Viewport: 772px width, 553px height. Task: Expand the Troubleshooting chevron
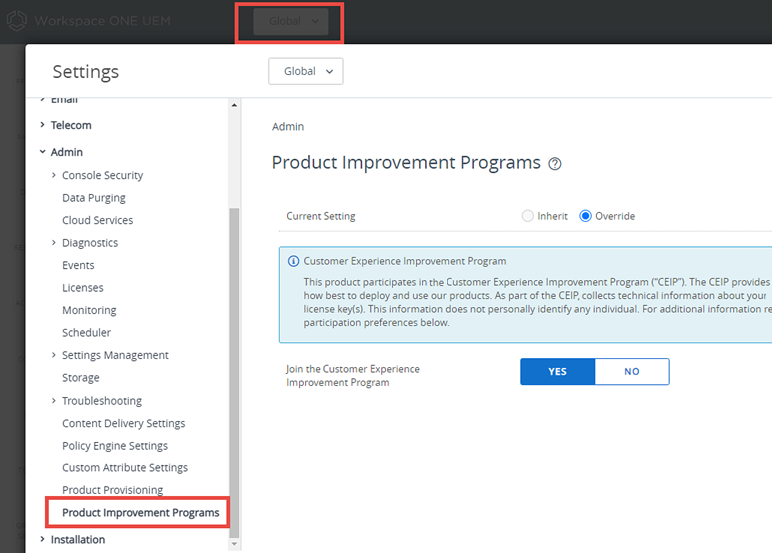(54, 401)
